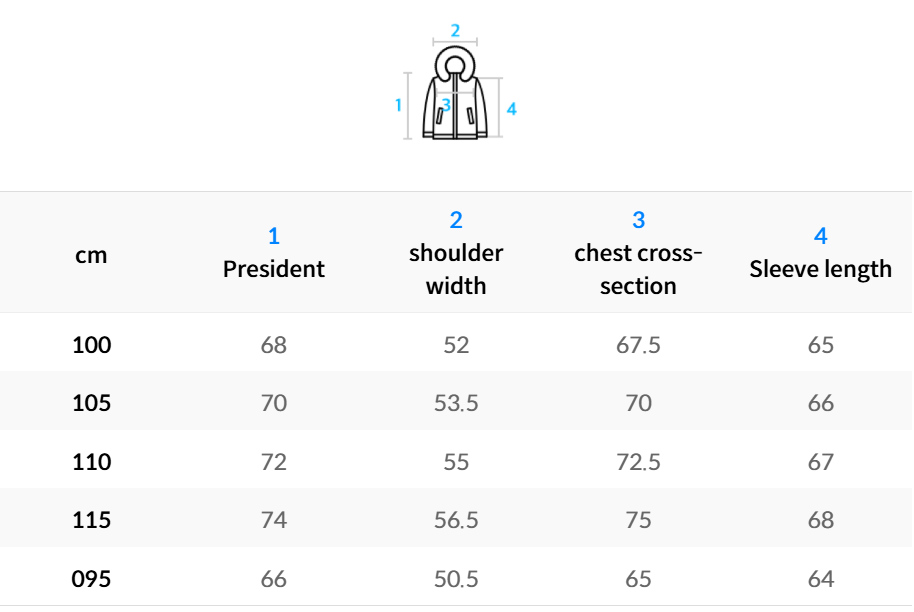Click the 67.5 chest value for size 100

638,346
